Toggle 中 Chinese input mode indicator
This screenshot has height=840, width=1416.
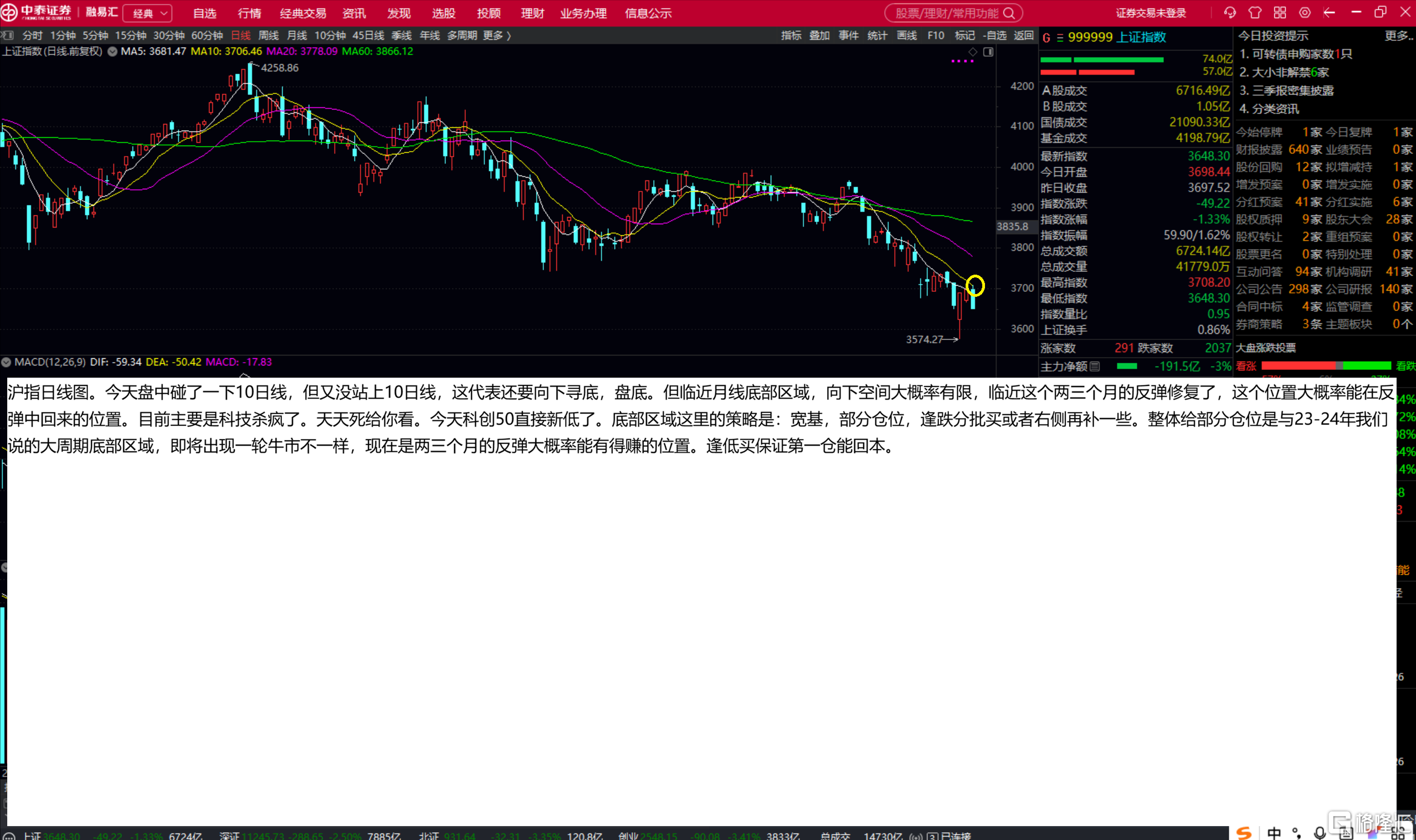pyautogui.click(x=1274, y=833)
